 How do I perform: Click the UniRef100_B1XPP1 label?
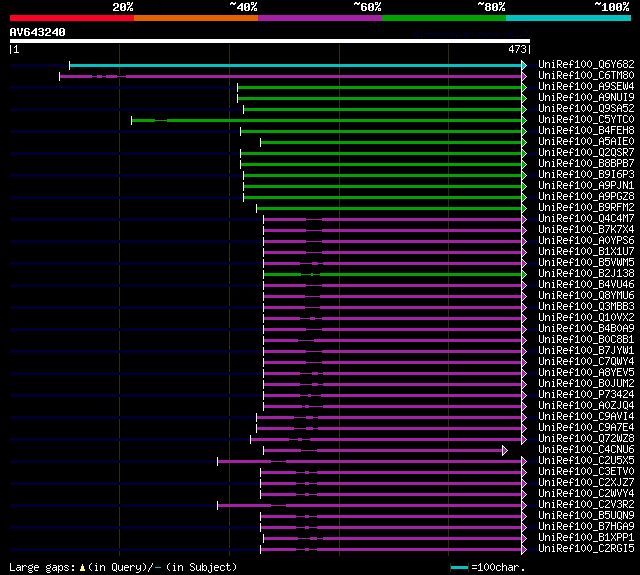(586, 538)
